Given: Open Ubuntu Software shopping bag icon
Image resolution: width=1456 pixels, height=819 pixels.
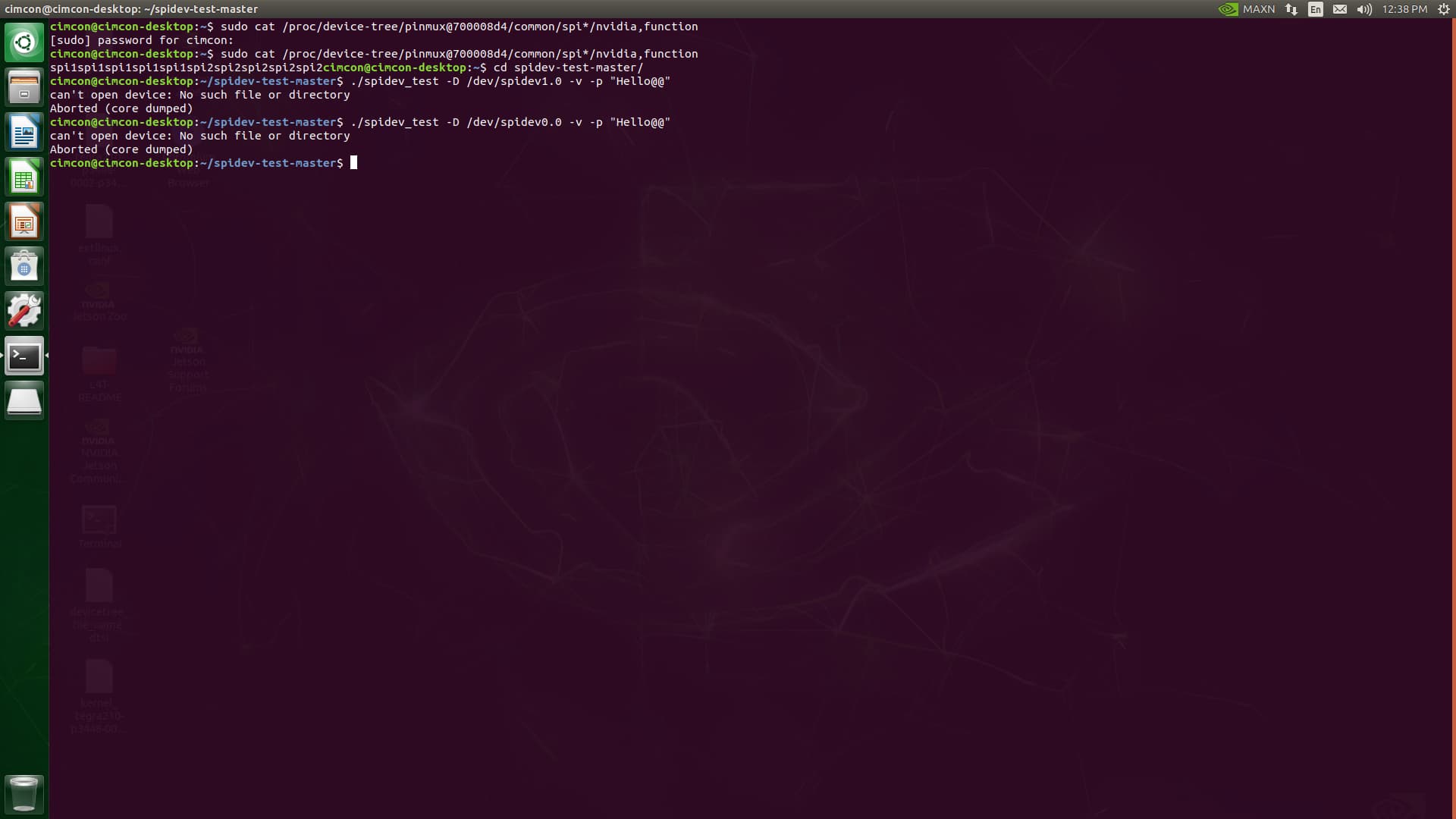Looking at the screenshot, I should (24, 266).
